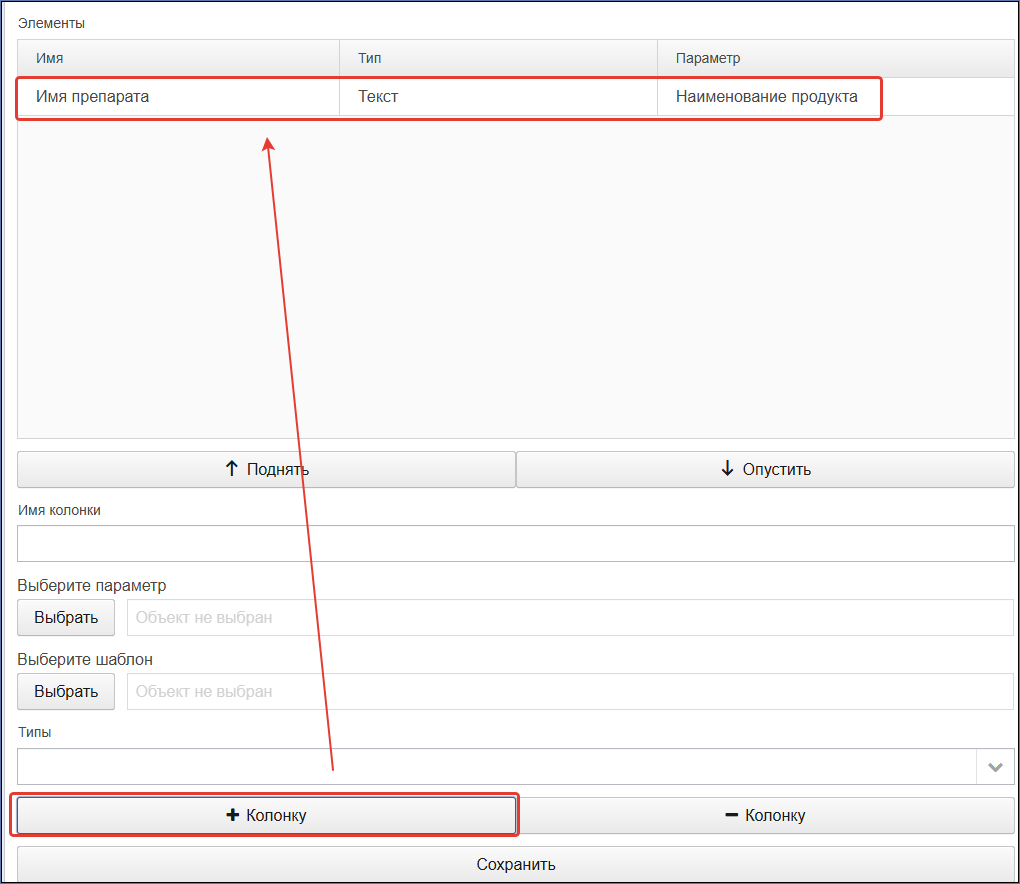The image size is (1020, 884).
Task: Click the Поднять button
Action: pyautogui.click(x=266, y=469)
